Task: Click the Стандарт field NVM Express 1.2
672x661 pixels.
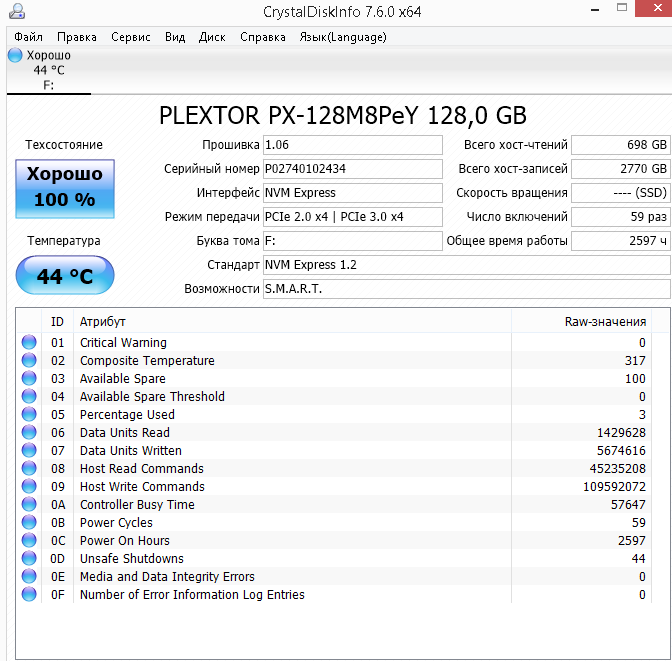Action: (467, 265)
